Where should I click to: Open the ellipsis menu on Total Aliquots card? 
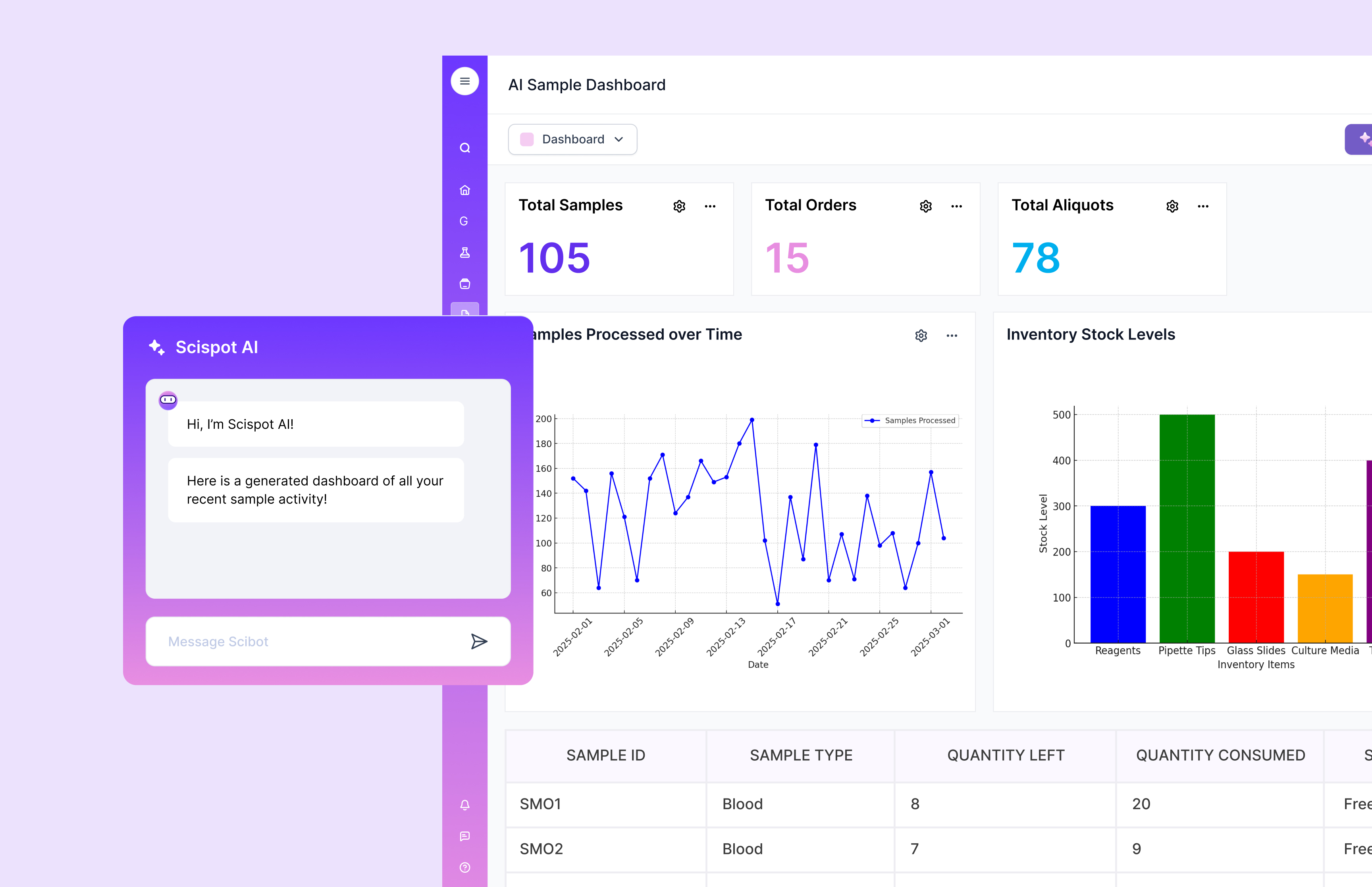point(1204,206)
